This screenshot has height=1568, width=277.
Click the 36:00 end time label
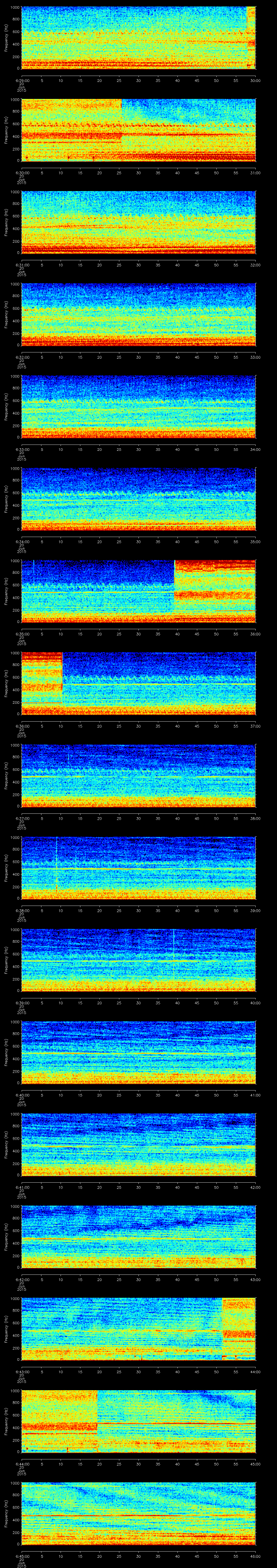click(x=256, y=634)
